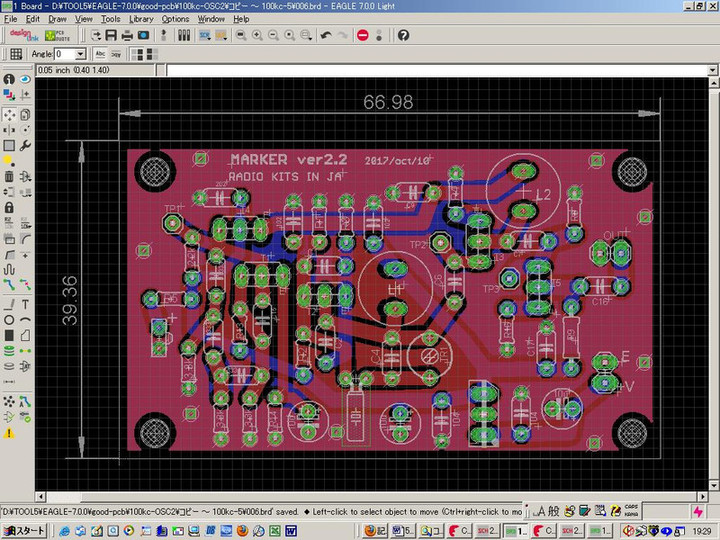Open the Angle dropdown
Screen dimensions: 720x540
pos(82,54)
